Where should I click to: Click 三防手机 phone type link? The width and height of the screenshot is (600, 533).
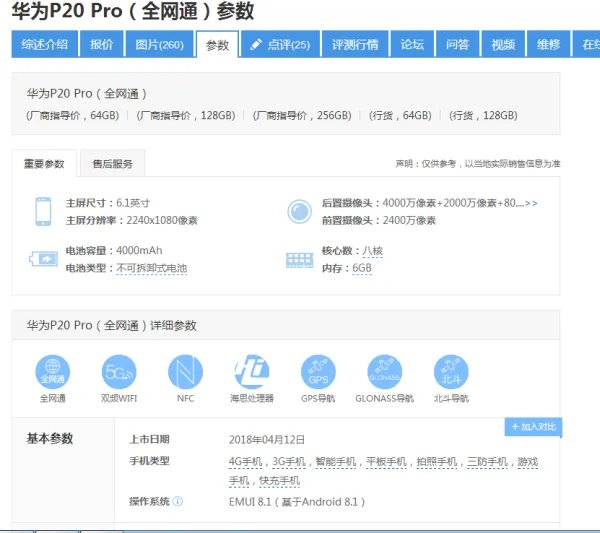tap(487, 461)
